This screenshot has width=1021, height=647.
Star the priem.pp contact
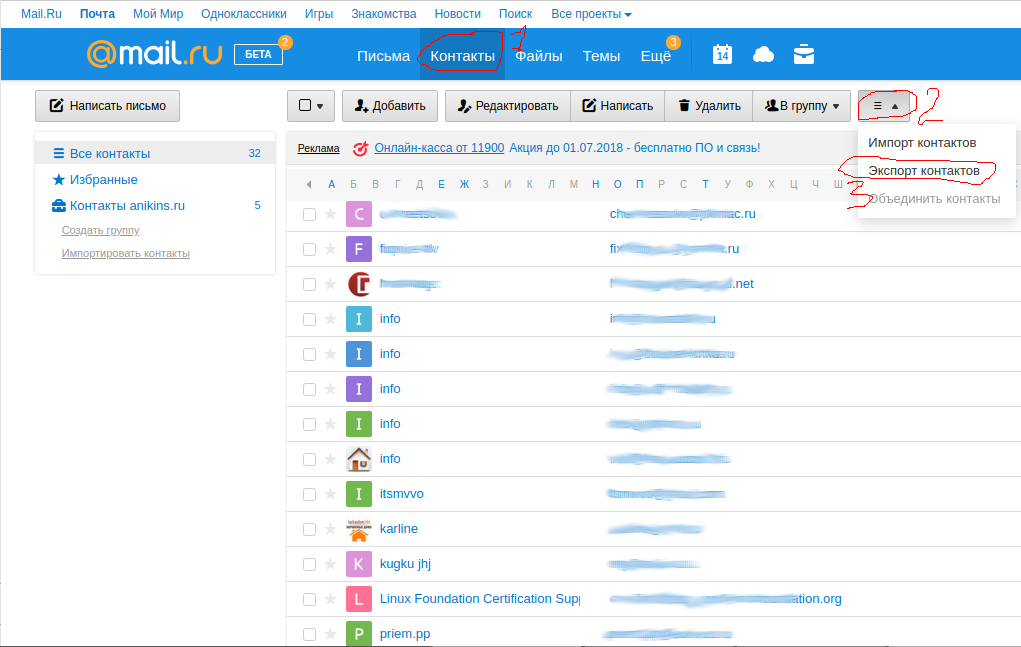click(x=331, y=634)
